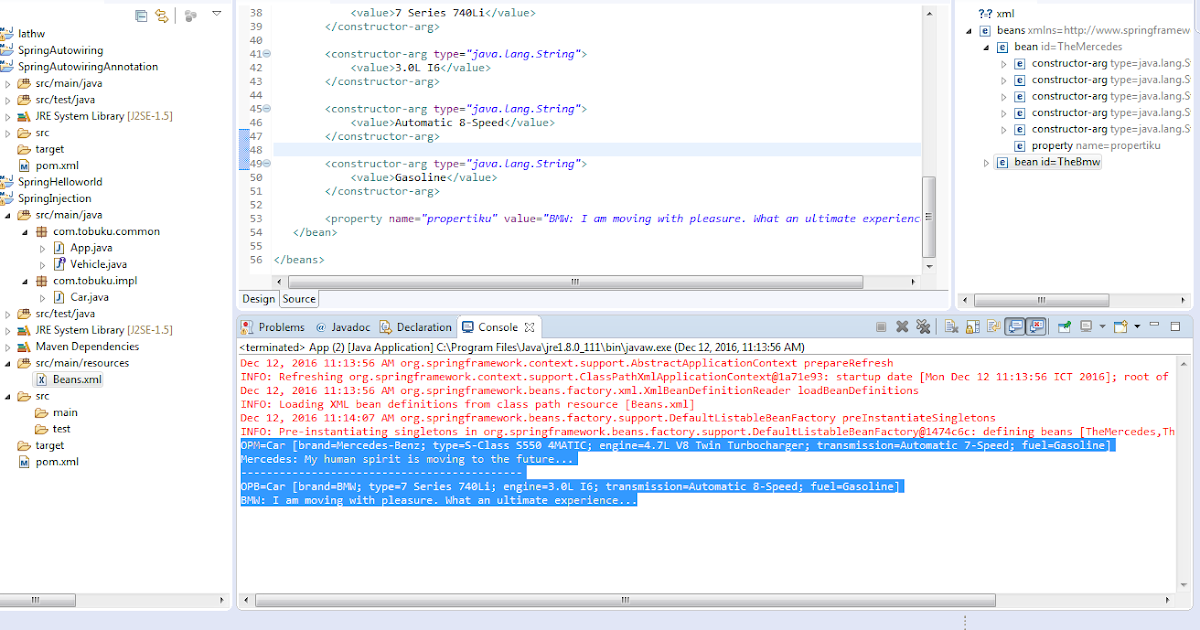The width and height of the screenshot is (1200, 630).
Task: Clear the Console output
Action: point(951,325)
